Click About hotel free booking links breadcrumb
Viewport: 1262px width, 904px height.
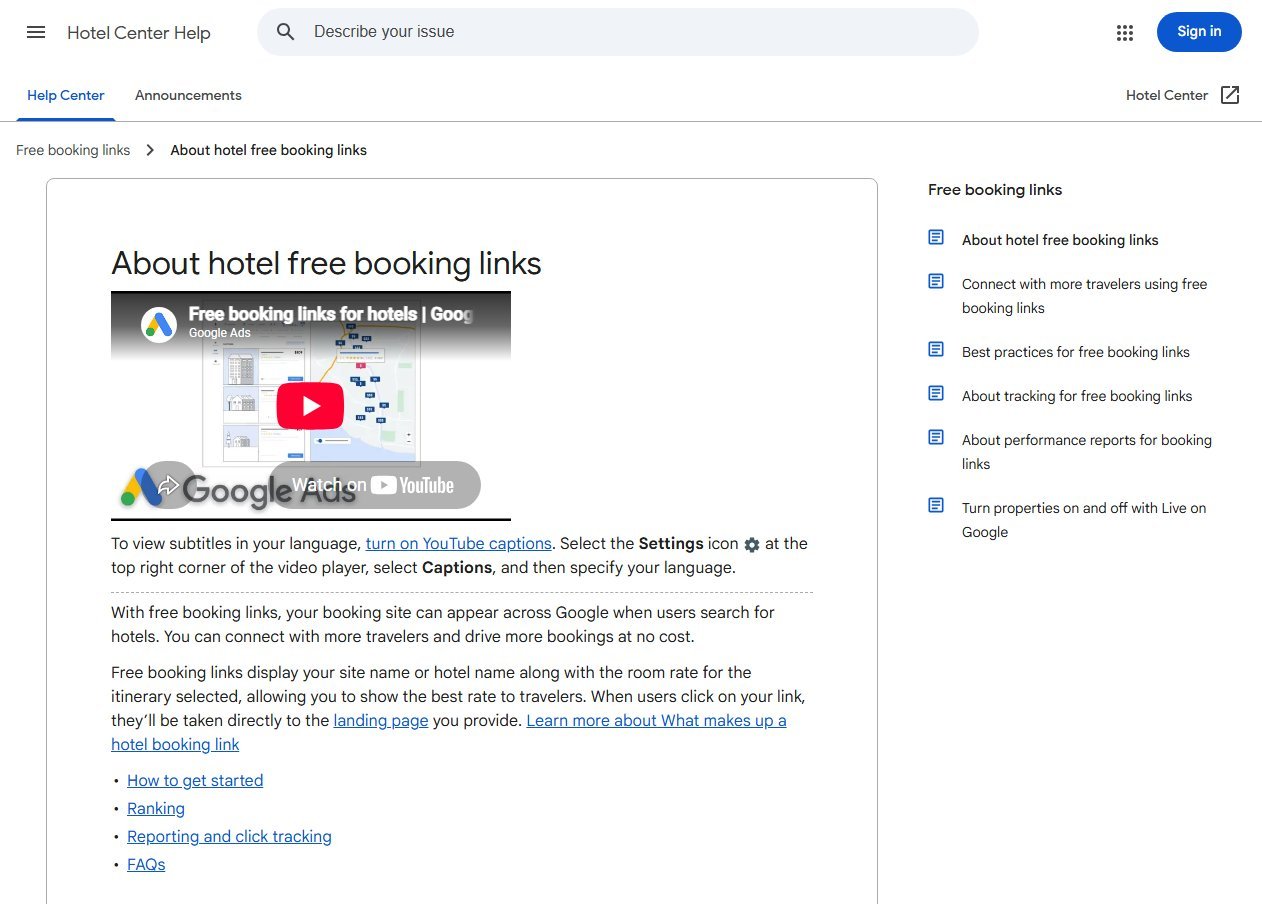[268, 150]
